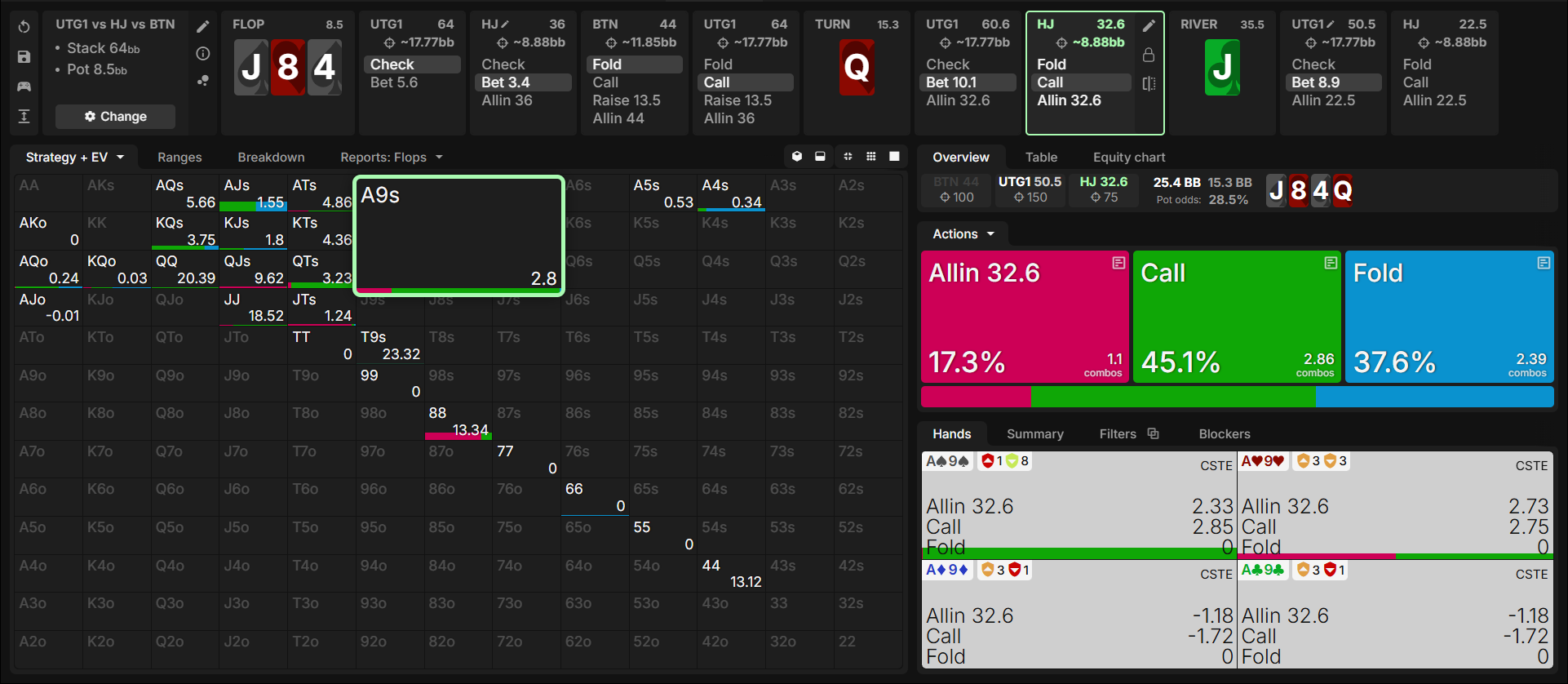Click the save (floppy disk) icon
Screen dimensions: 1568x684
coord(24,57)
